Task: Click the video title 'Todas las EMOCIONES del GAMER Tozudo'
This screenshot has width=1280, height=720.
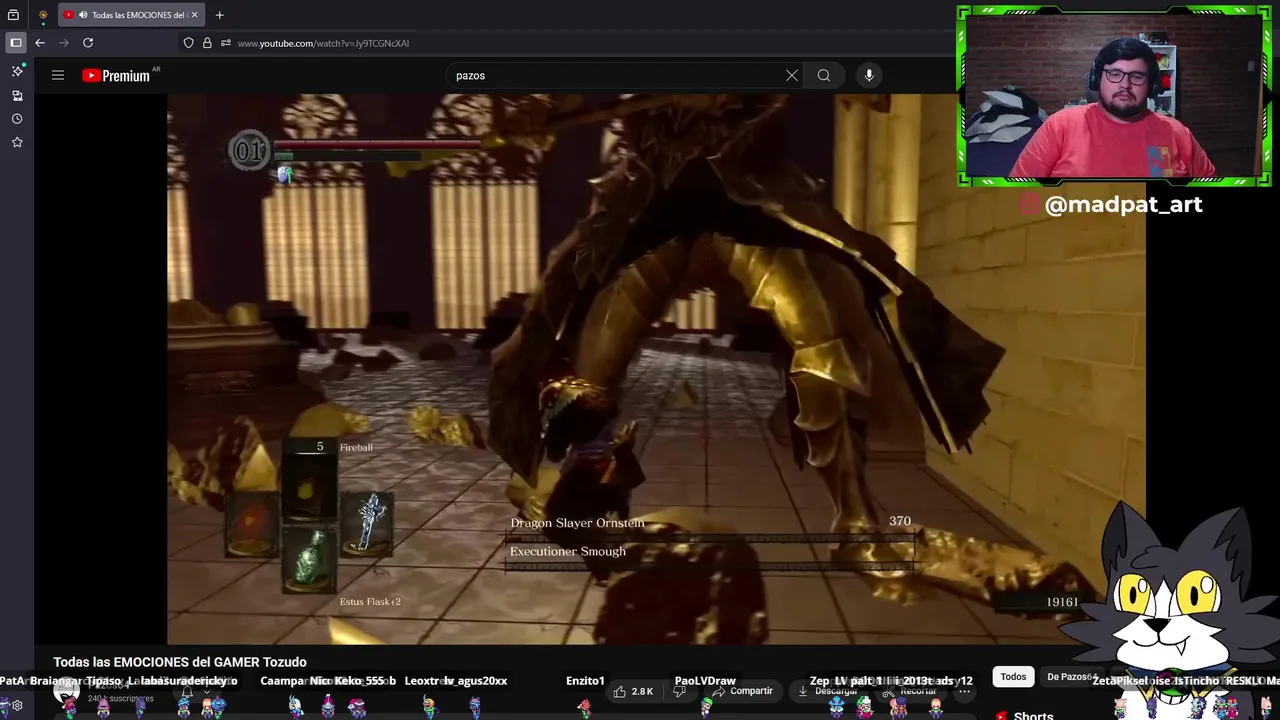Action: tap(180, 662)
